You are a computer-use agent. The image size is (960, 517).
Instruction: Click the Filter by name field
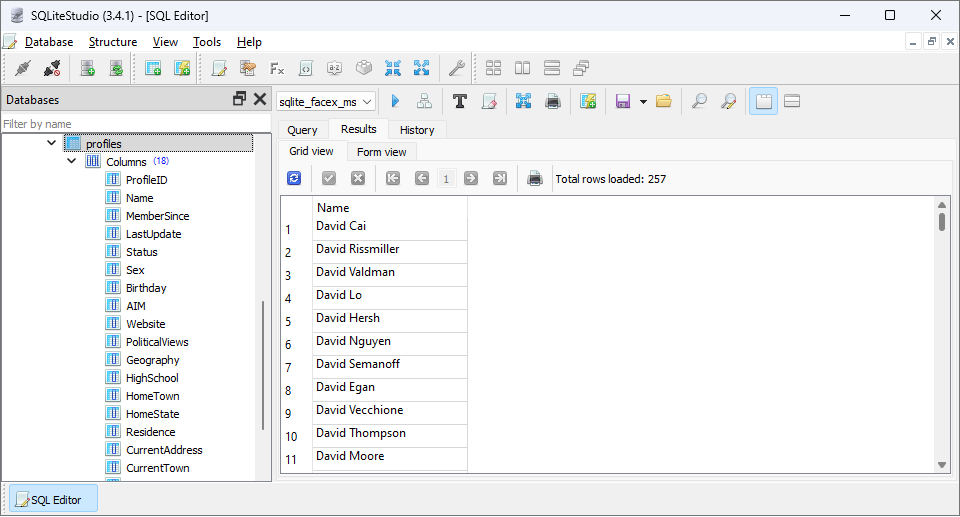136,124
